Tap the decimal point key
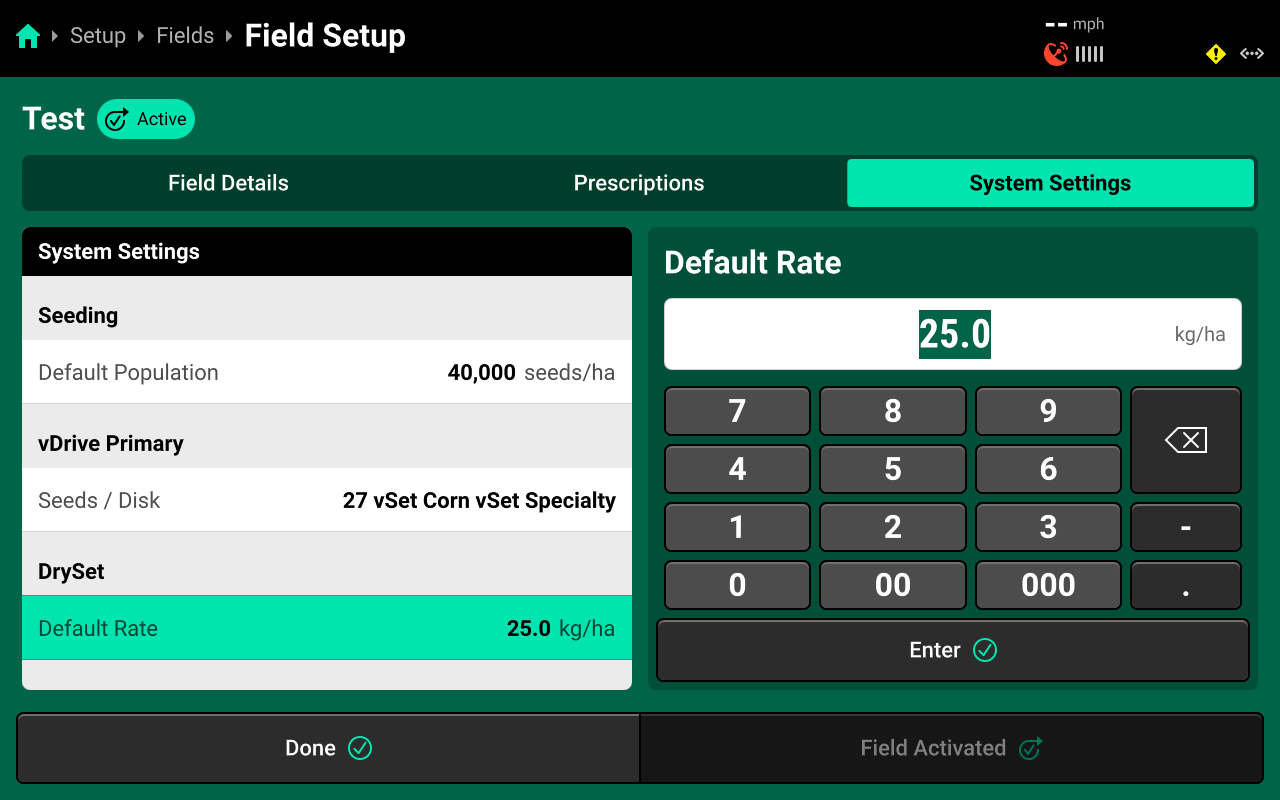1280x800 pixels. click(1186, 585)
